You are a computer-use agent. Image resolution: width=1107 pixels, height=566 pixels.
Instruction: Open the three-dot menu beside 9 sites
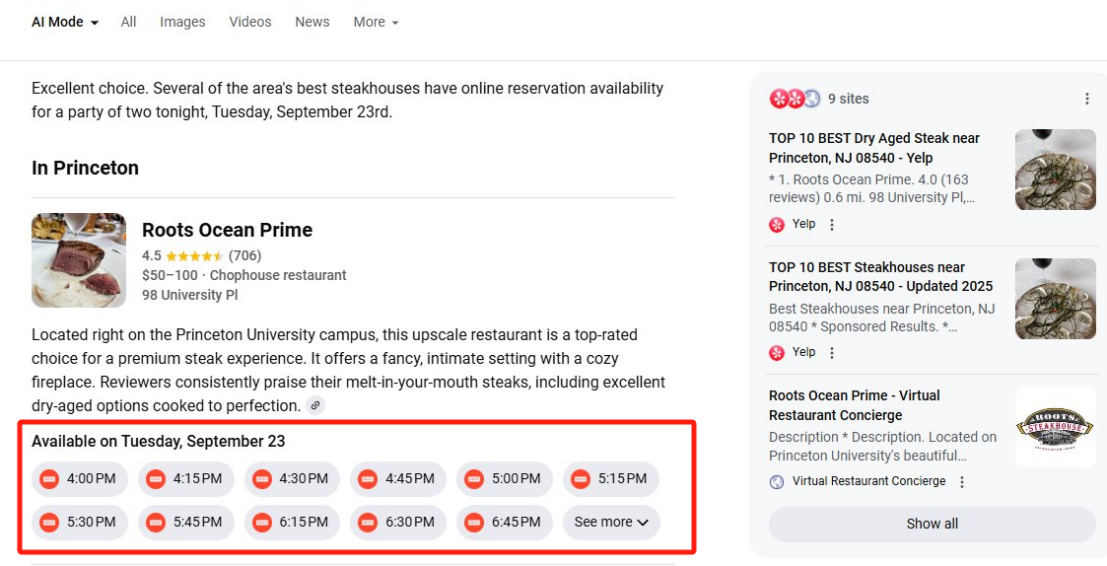coord(1087,99)
